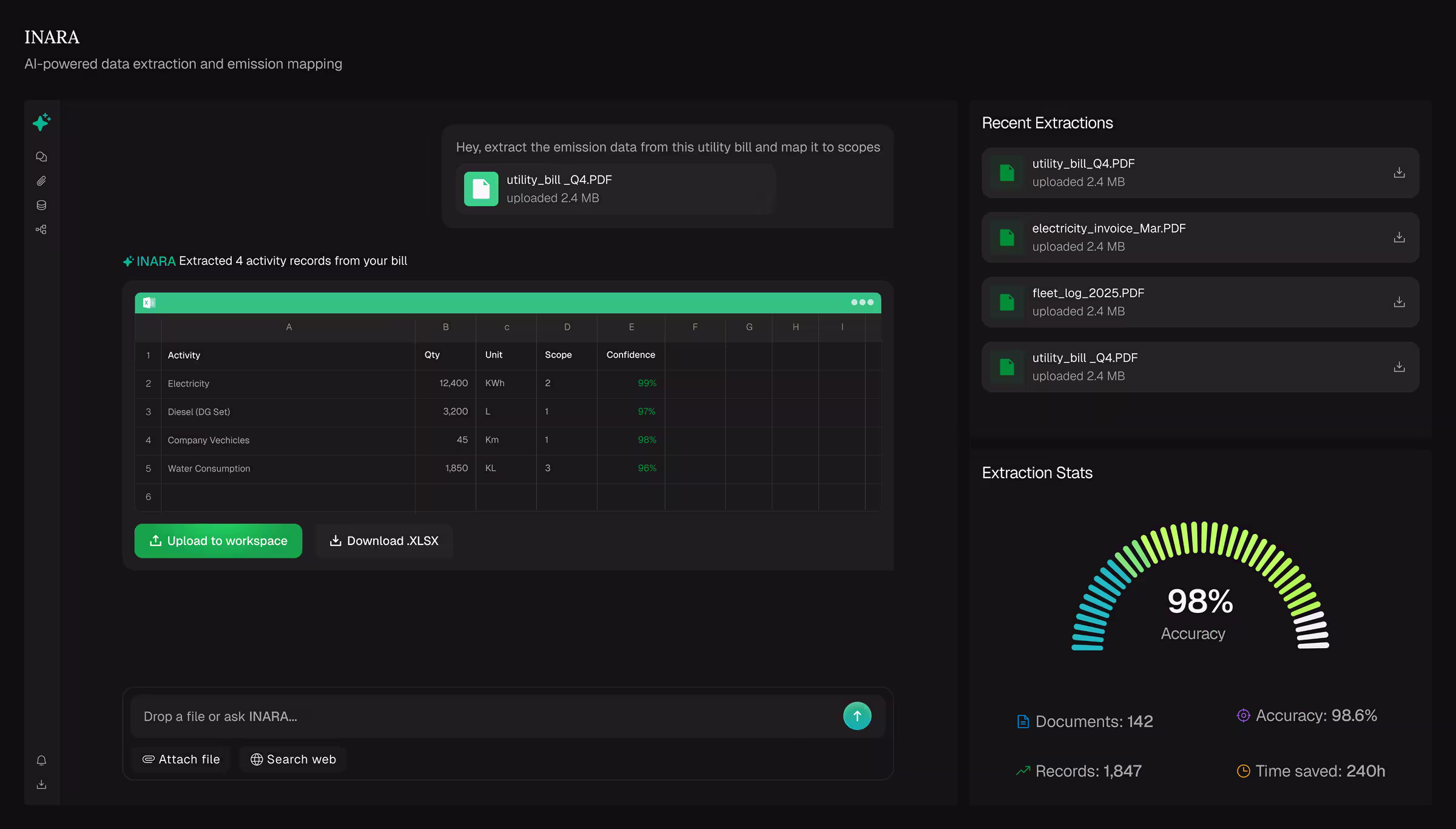The height and width of the screenshot is (829, 1456).
Task: Select column B header in spreadsheet
Action: pyautogui.click(x=446, y=327)
